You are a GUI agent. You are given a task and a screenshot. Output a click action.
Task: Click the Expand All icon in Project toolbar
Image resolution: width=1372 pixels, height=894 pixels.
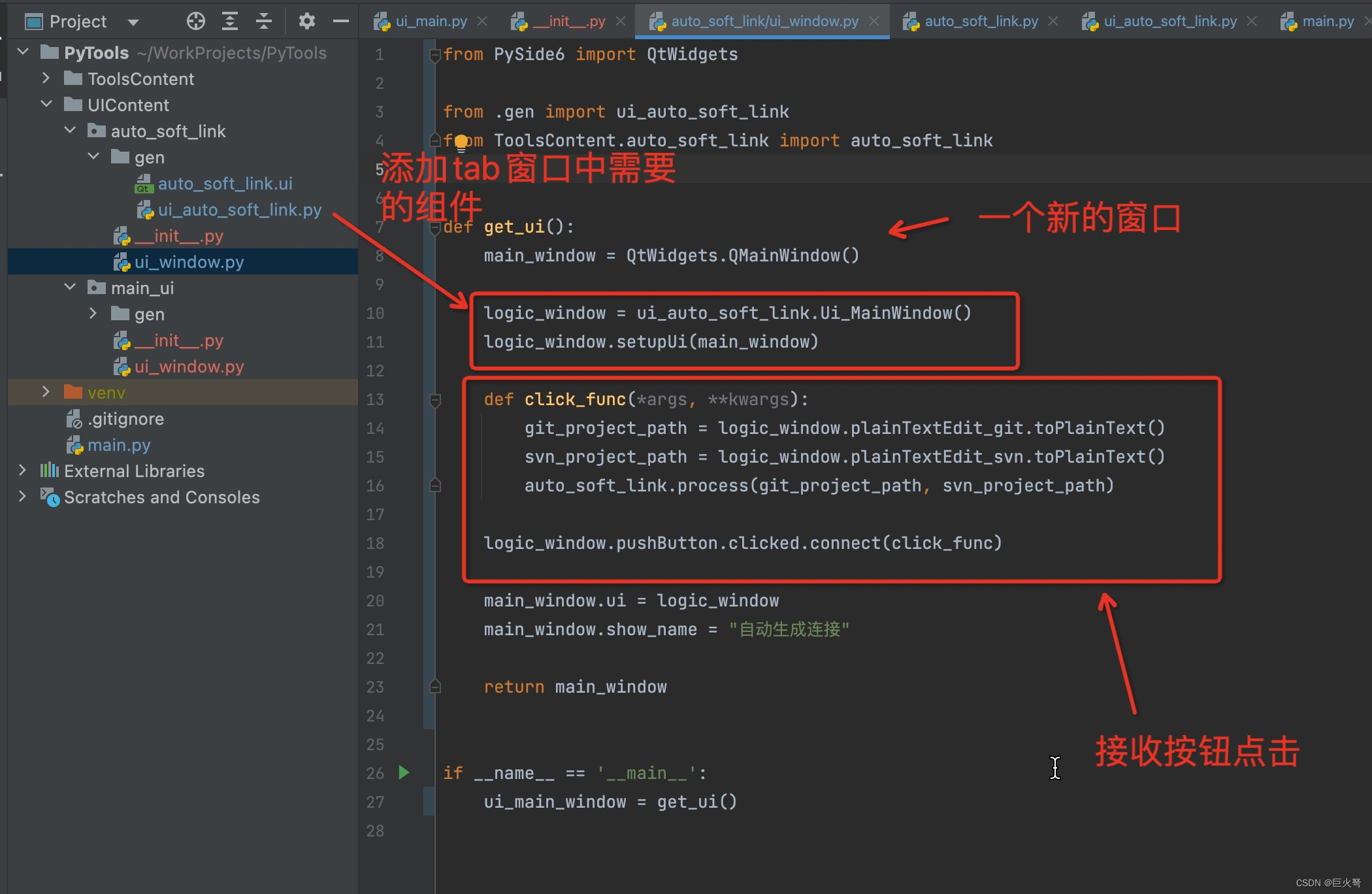229,22
